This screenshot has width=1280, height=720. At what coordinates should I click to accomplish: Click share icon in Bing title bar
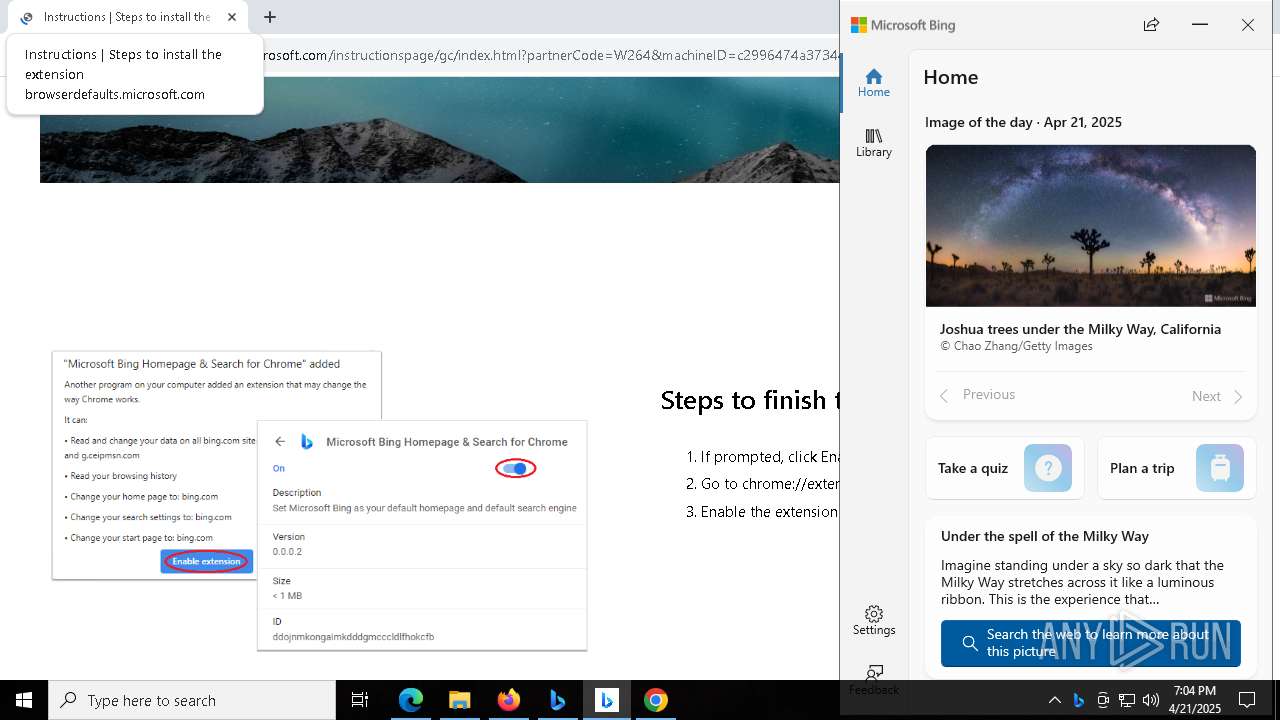click(x=1151, y=25)
